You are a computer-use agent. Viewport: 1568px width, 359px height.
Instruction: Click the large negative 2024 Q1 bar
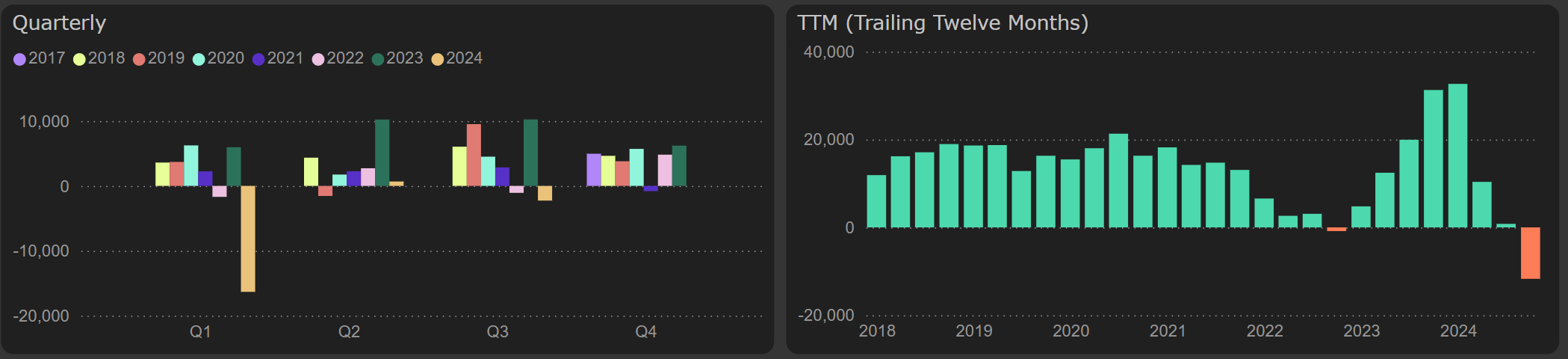coord(248,239)
